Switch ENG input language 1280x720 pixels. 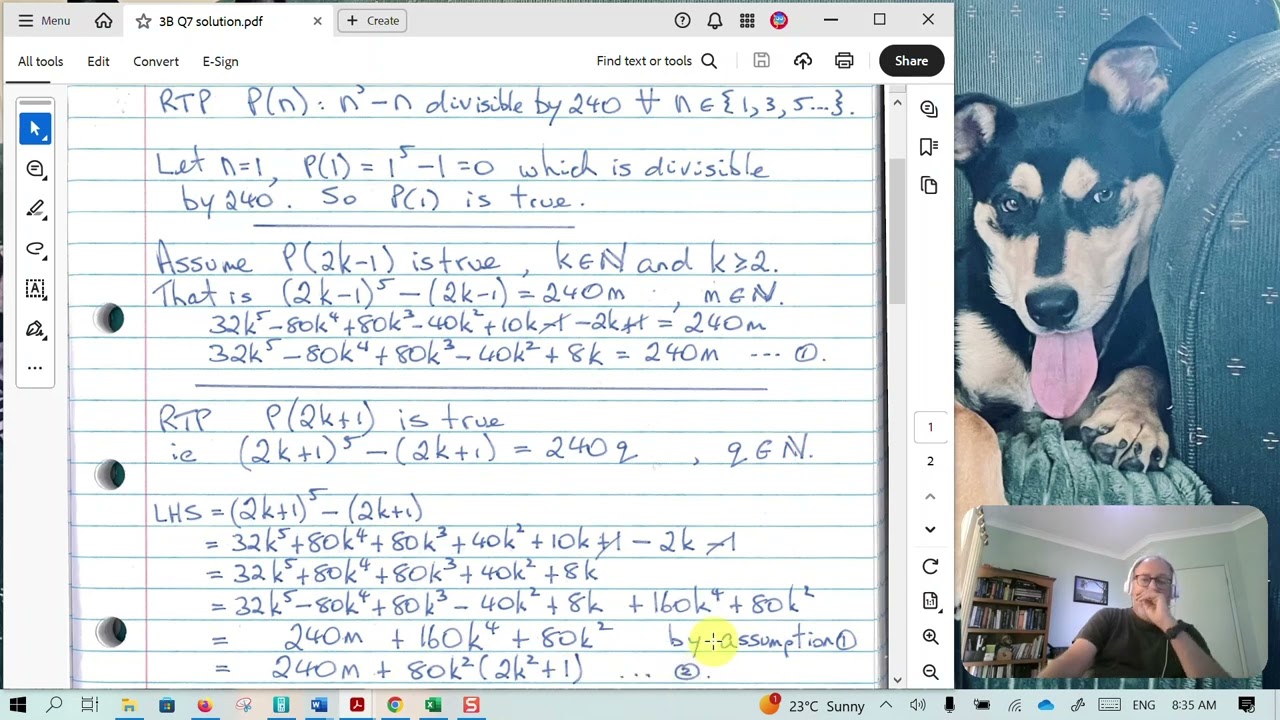coord(1143,705)
